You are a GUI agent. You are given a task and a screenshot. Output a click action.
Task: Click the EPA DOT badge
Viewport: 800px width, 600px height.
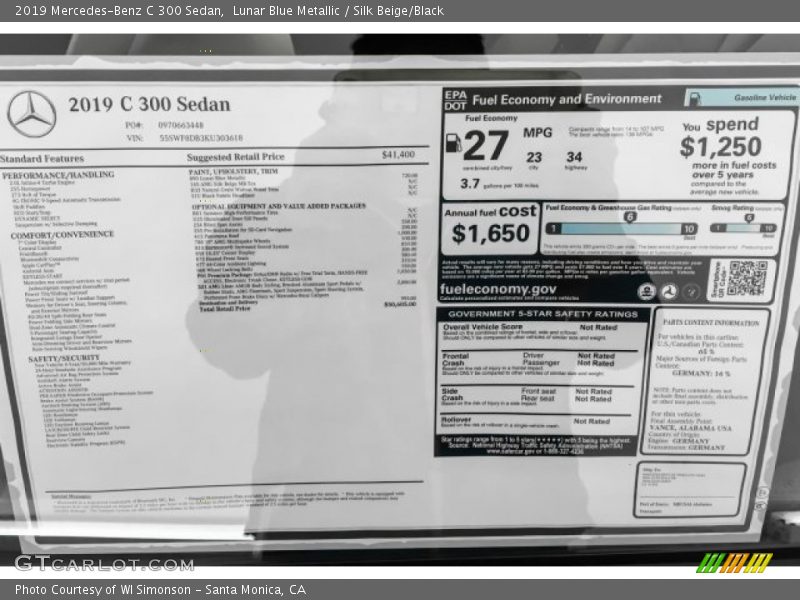(456, 100)
